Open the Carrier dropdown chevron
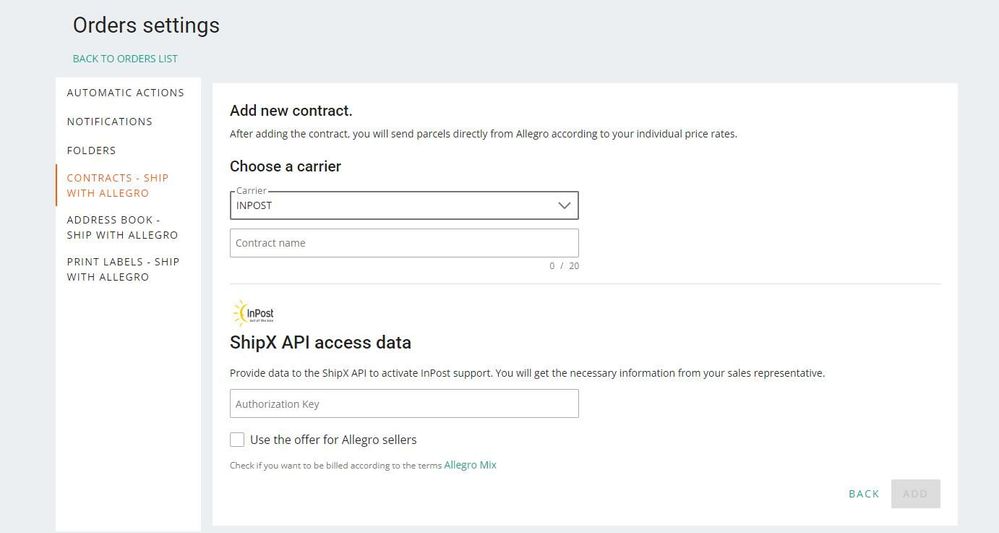The height and width of the screenshot is (533, 999). click(564, 206)
